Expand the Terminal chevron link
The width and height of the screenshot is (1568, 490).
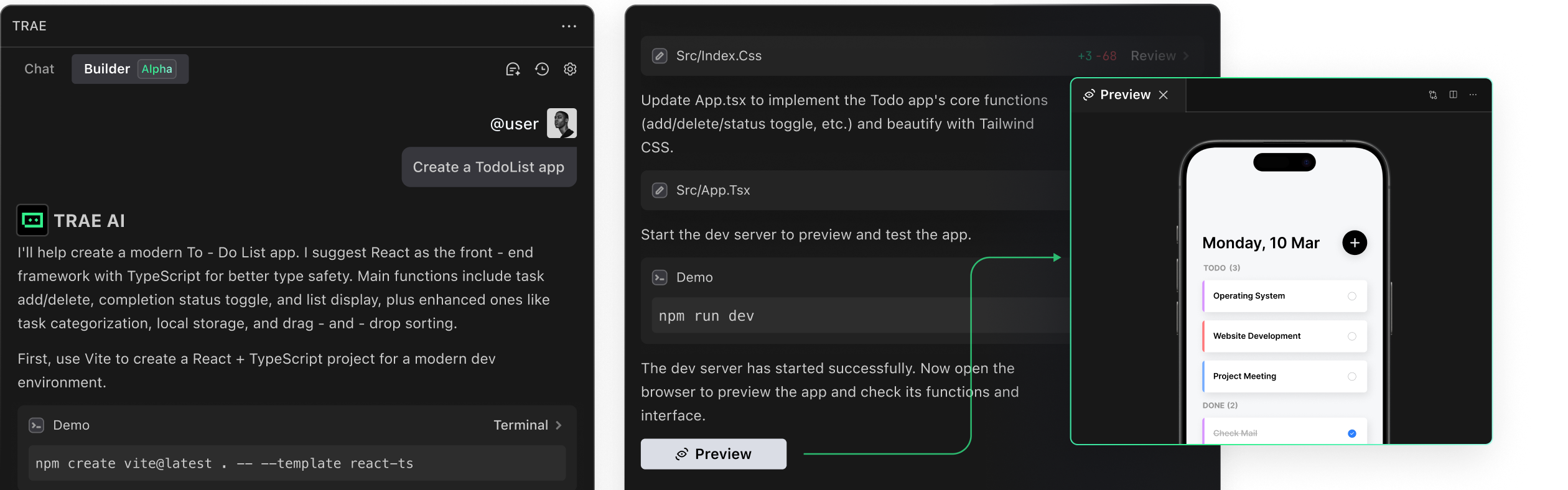(528, 425)
